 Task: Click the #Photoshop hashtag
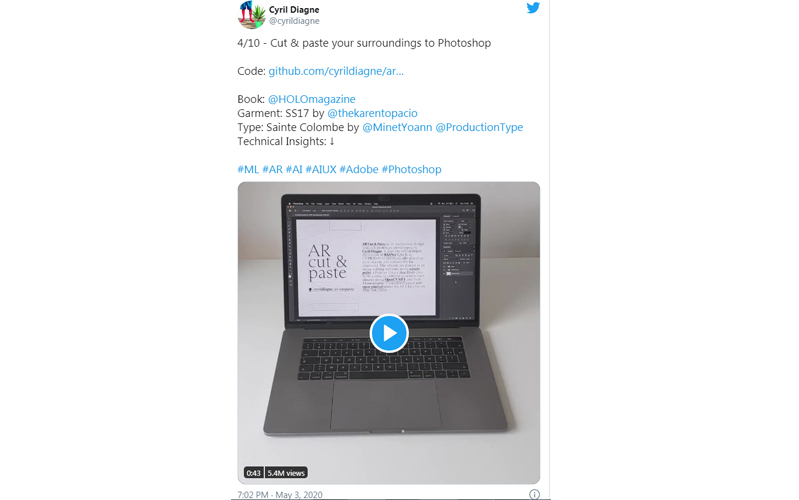tap(411, 169)
